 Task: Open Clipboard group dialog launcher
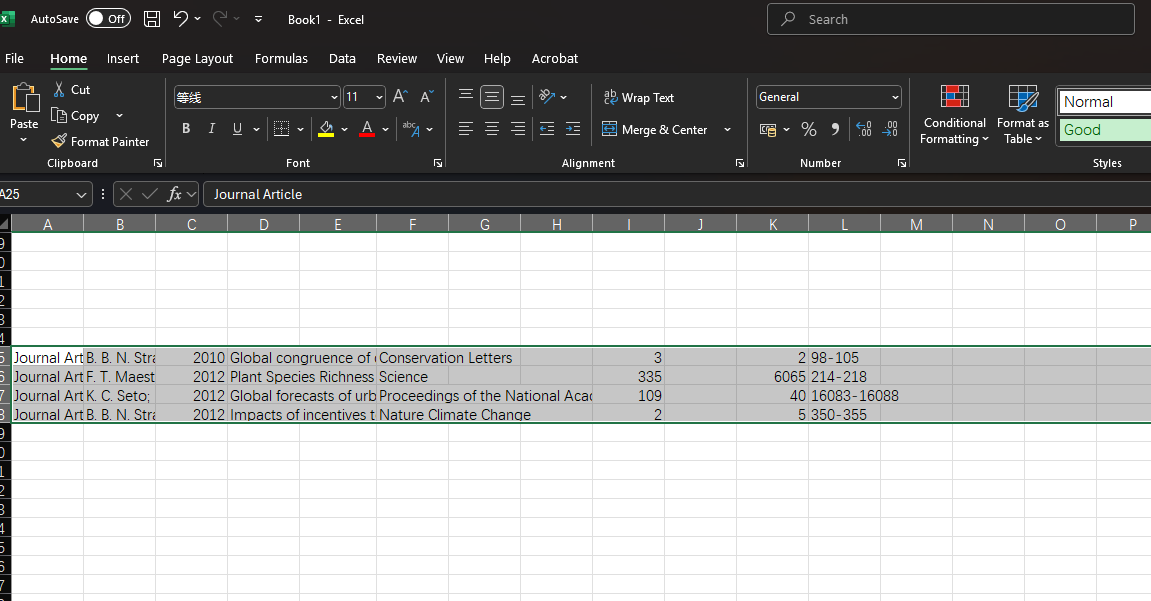pyautogui.click(x=157, y=163)
